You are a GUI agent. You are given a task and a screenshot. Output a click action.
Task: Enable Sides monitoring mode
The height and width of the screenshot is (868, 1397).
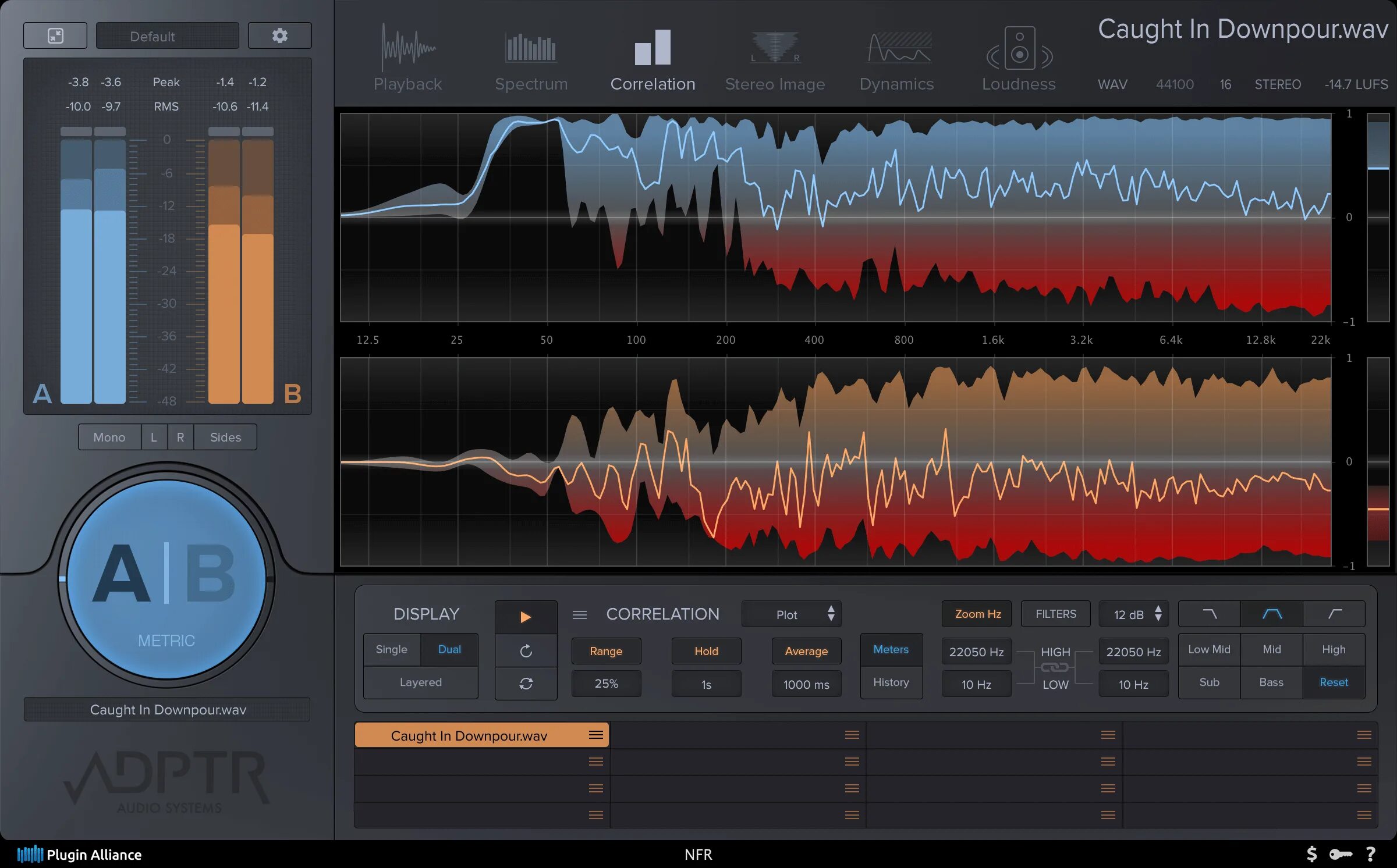coord(225,437)
